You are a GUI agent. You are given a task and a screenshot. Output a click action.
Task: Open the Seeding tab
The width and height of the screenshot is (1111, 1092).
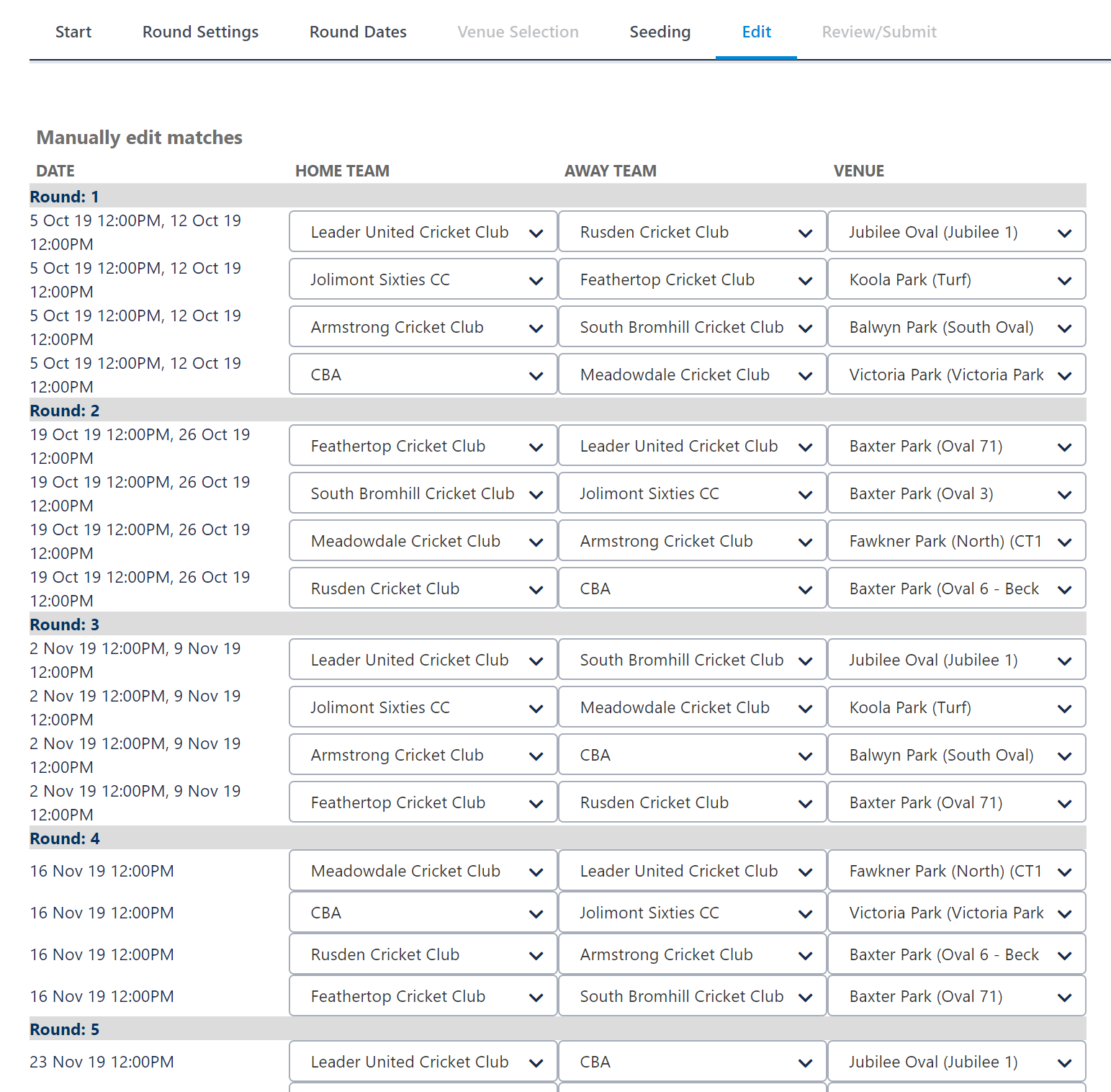pyautogui.click(x=660, y=32)
